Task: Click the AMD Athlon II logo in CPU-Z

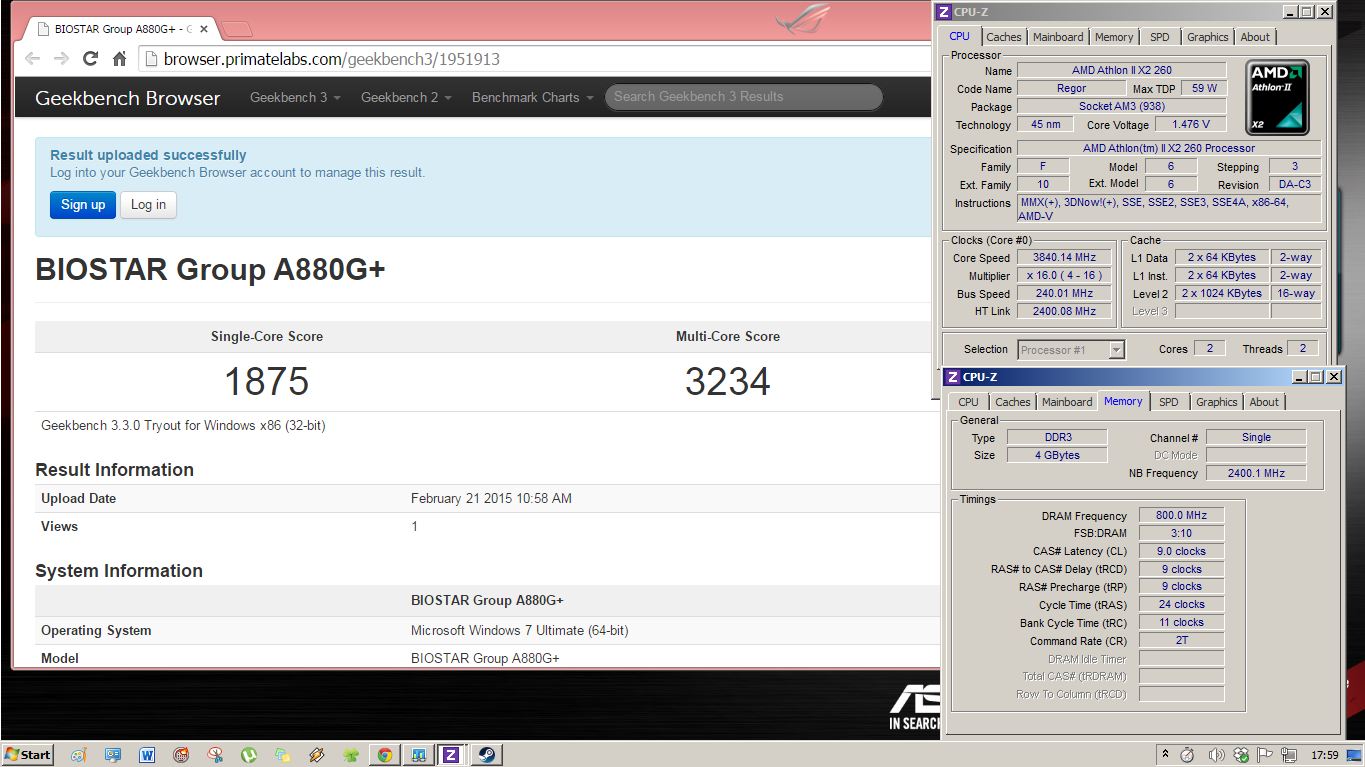Action: pyautogui.click(x=1277, y=97)
